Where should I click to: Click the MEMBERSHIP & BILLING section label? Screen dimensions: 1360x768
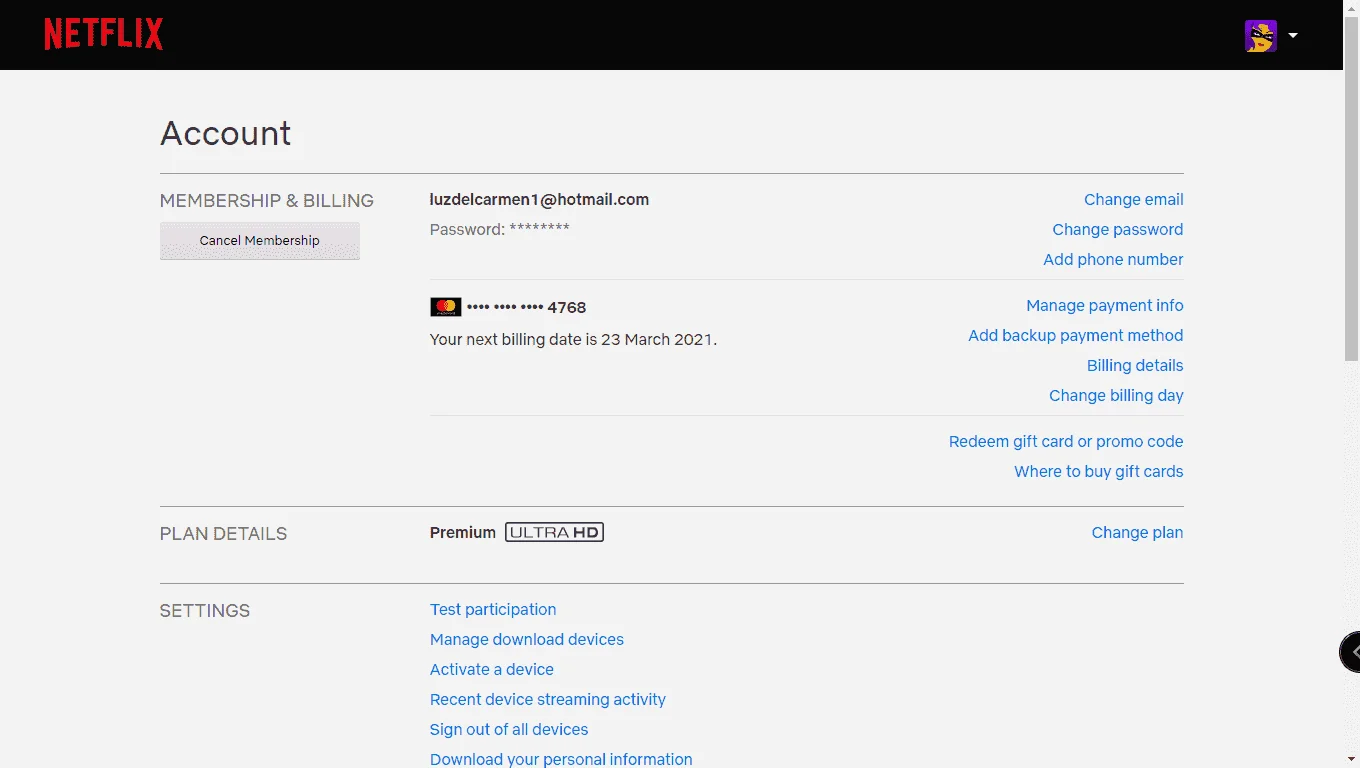[x=267, y=201]
